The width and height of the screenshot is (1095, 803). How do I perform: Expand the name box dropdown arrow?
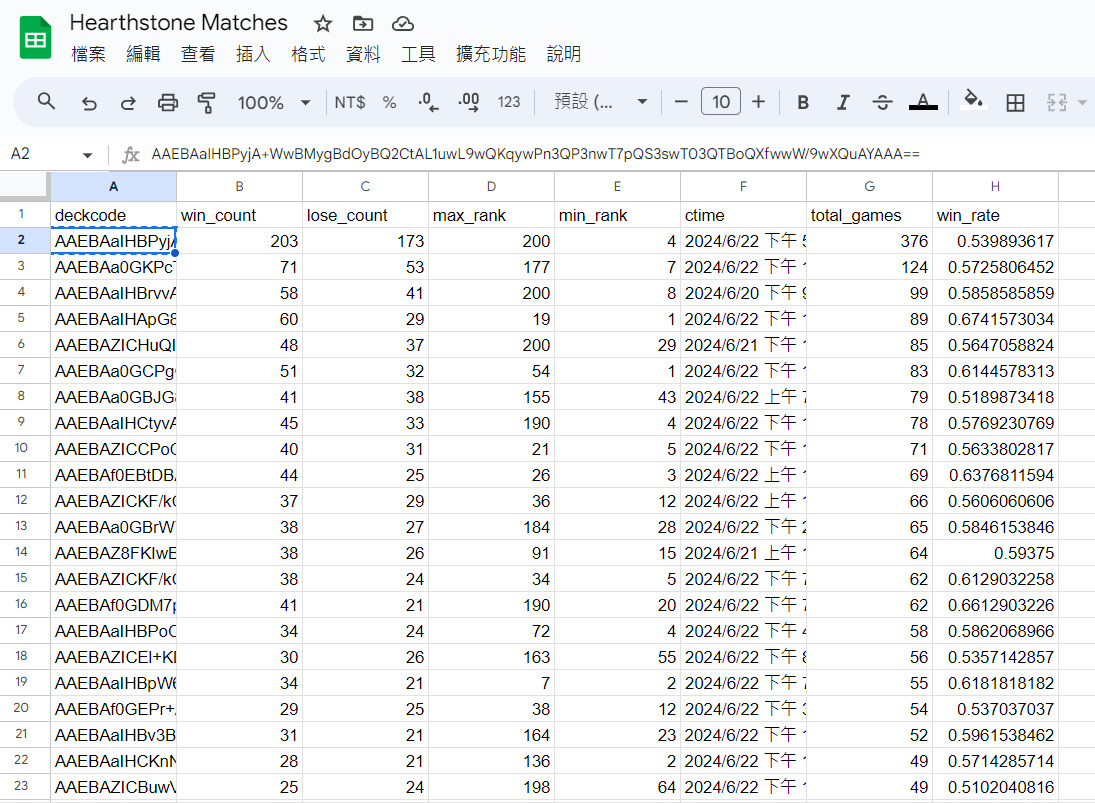[x=88, y=155]
